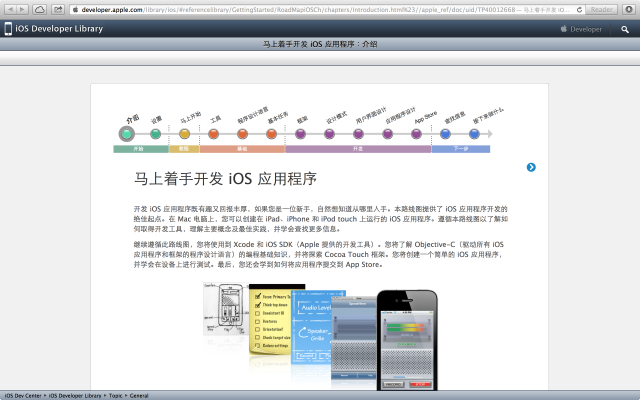
Task: Open the Topic breadcrumb link
Action: (x=116, y=396)
